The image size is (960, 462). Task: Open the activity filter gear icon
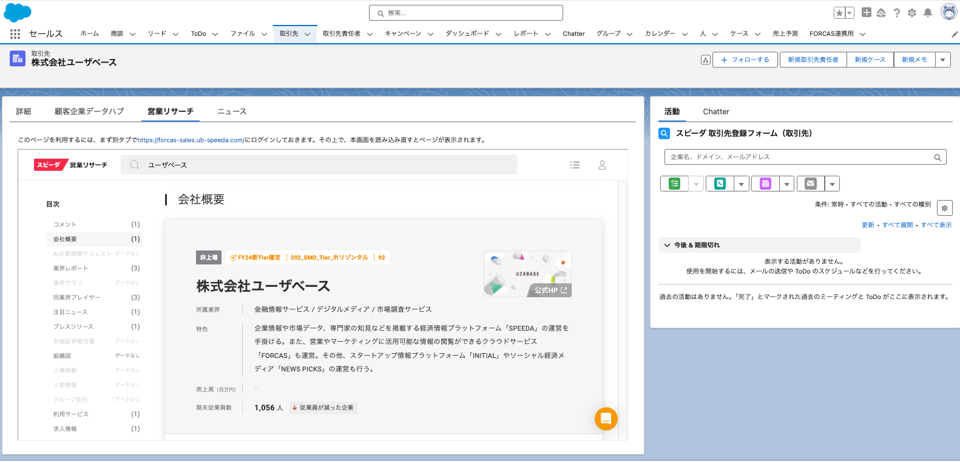click(x=944, y=208)
